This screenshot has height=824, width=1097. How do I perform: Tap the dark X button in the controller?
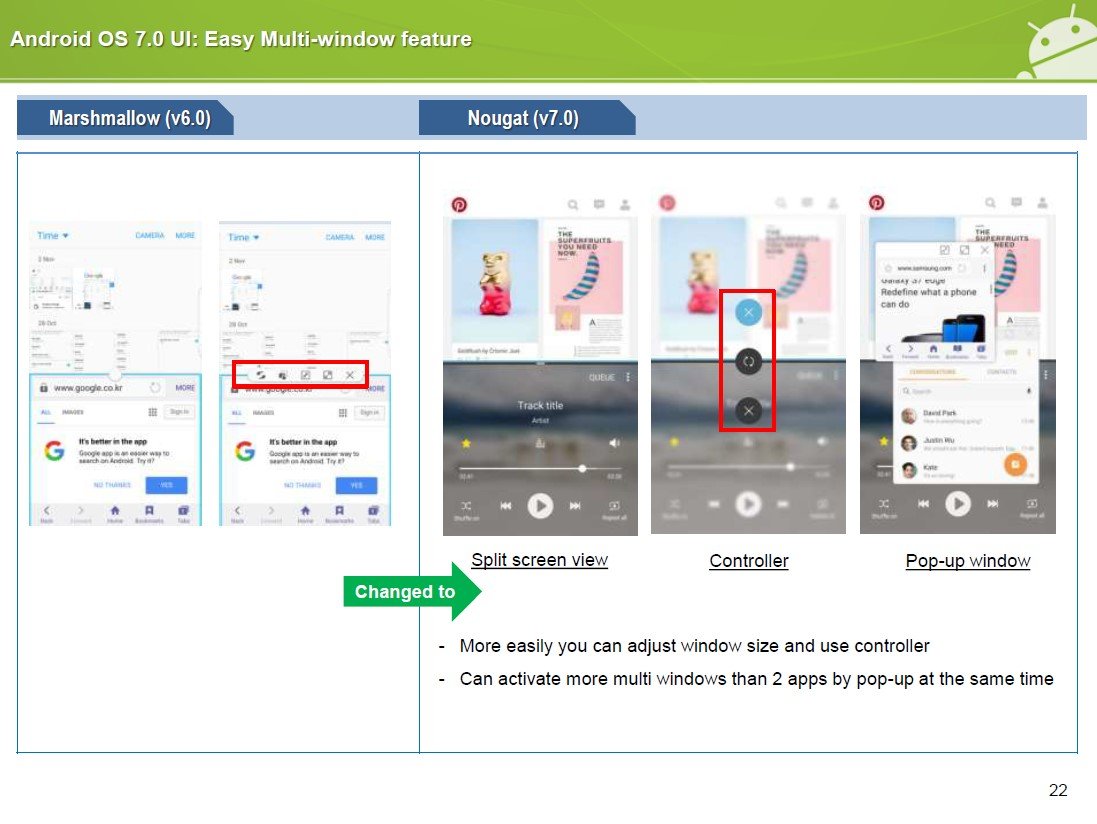pyautogui.click(x=748, y=410)
